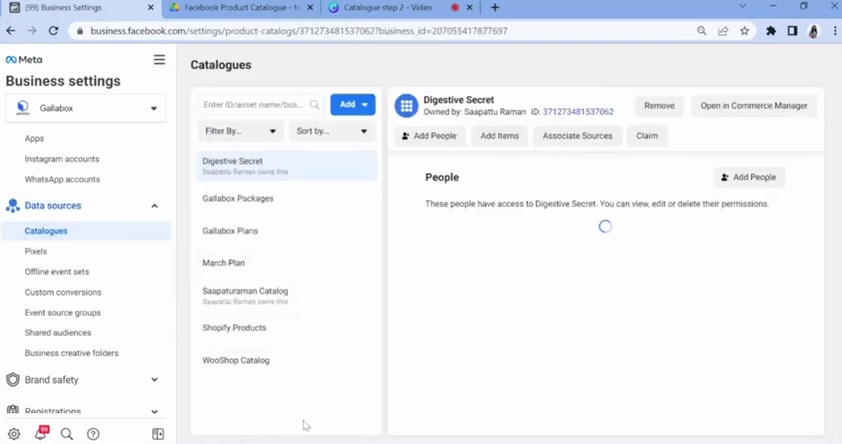This screenshot has height=444, width=842.
Task: Open notifications bell with 99 badge
Action: 41,433
